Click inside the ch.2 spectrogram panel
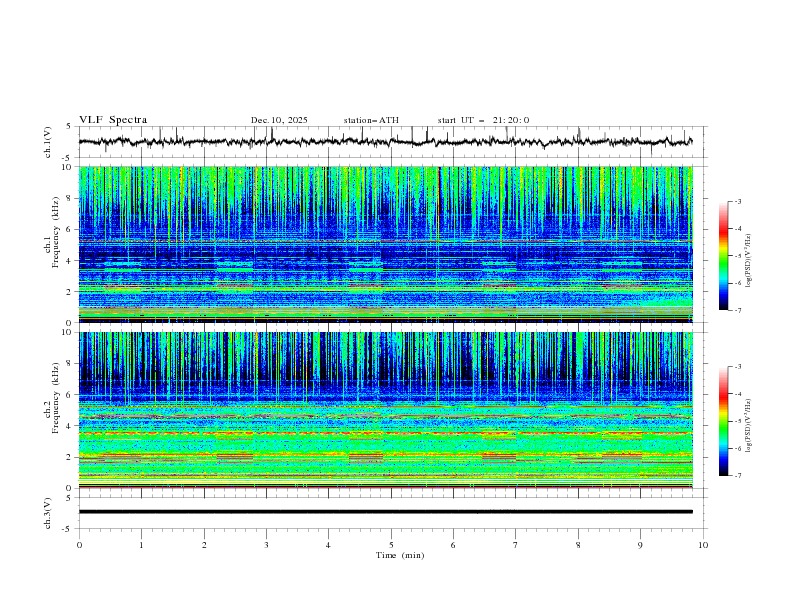 click(385, 410)
